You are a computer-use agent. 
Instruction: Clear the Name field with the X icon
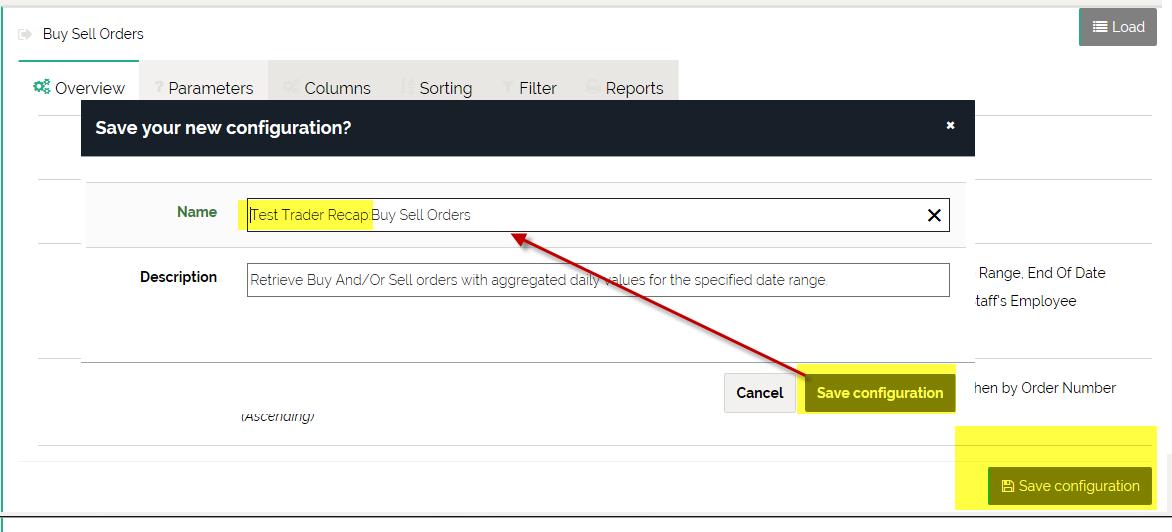(934, 215)
